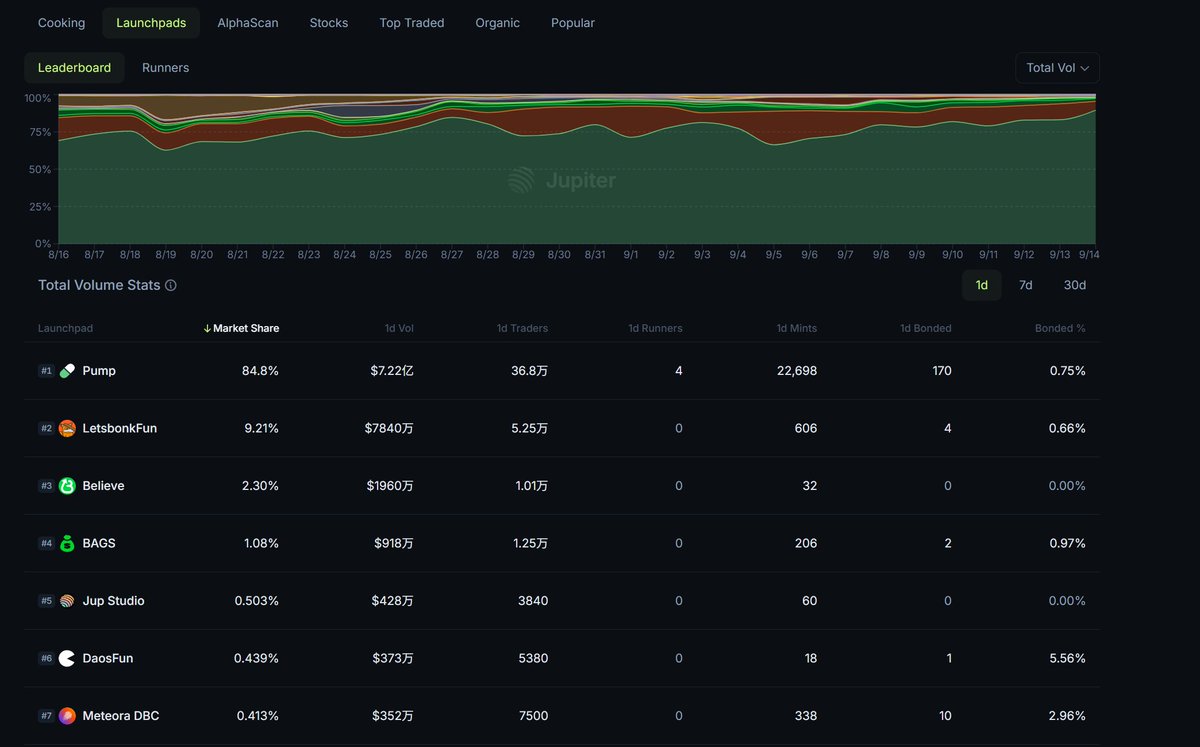
Task: Click the #4 rank badge
Action: click(46, 543)
